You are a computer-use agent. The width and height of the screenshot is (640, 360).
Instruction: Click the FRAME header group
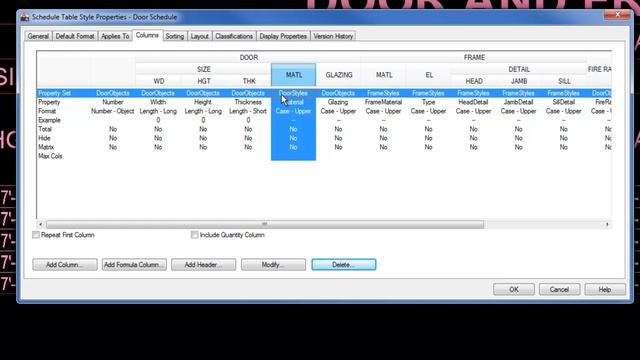click(474, 58)
